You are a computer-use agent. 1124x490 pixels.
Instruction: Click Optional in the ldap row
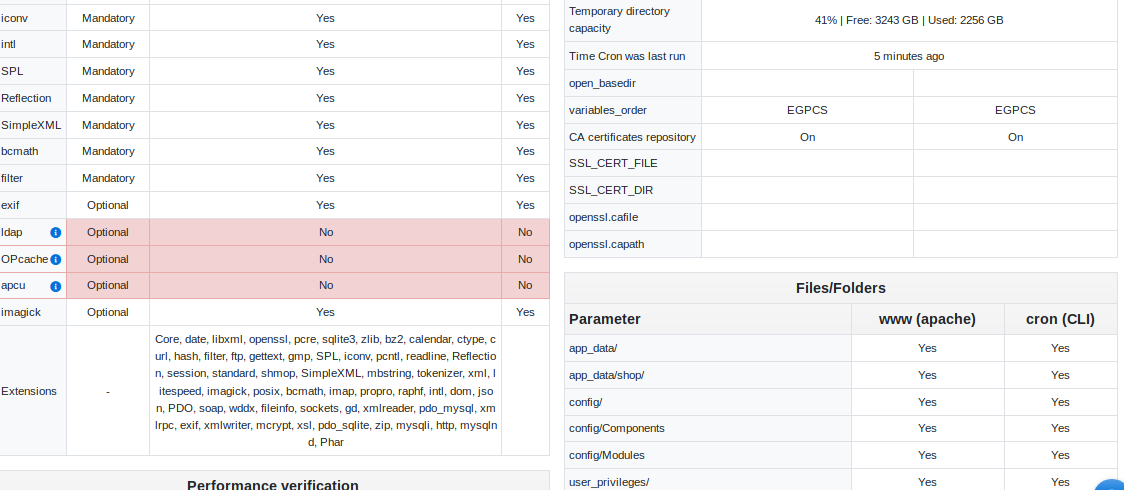(108, 232)
